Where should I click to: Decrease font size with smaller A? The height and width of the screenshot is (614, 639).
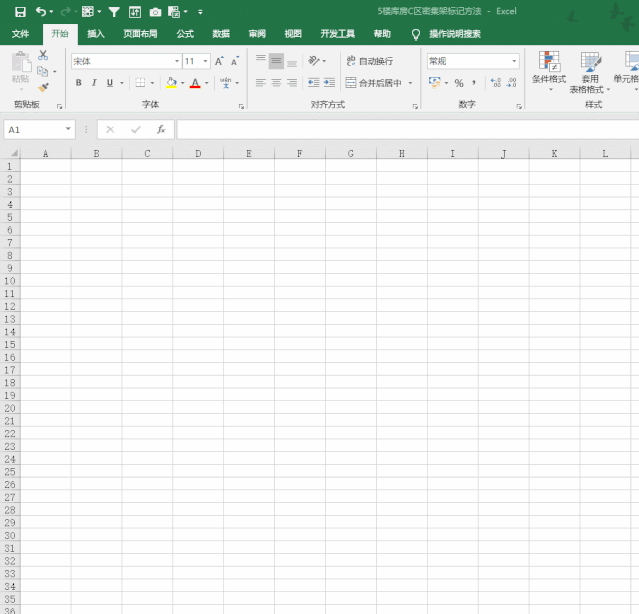[234, 61]
